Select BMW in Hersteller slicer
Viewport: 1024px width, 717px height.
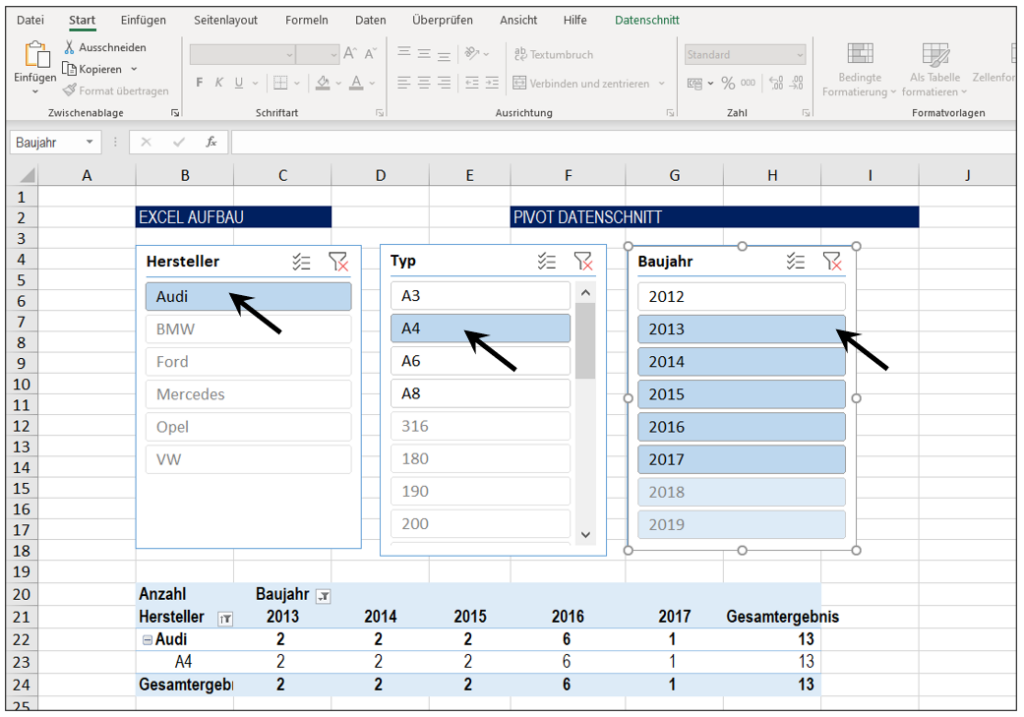(248, 329)
